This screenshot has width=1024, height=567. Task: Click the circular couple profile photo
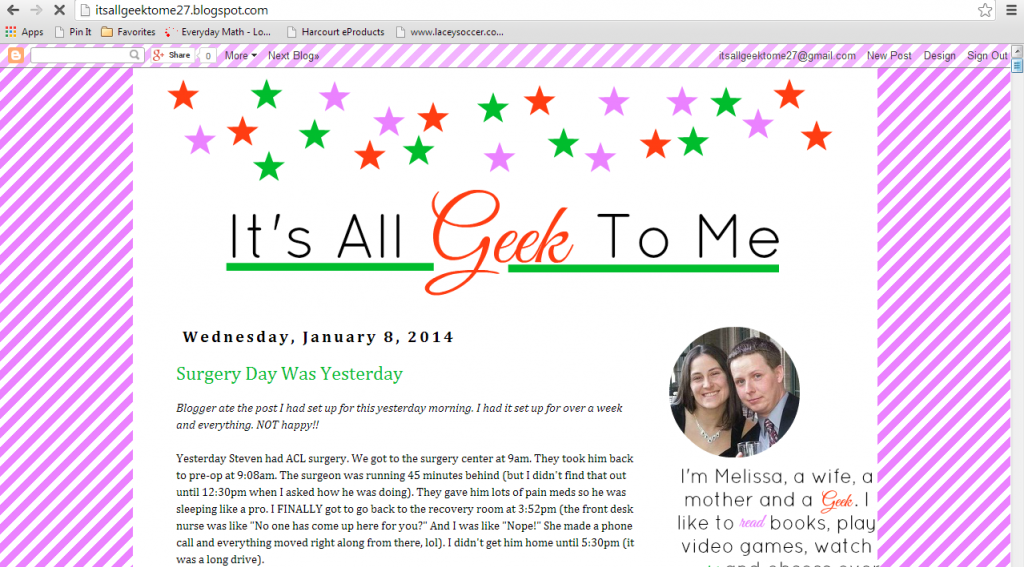click(734, 392)
